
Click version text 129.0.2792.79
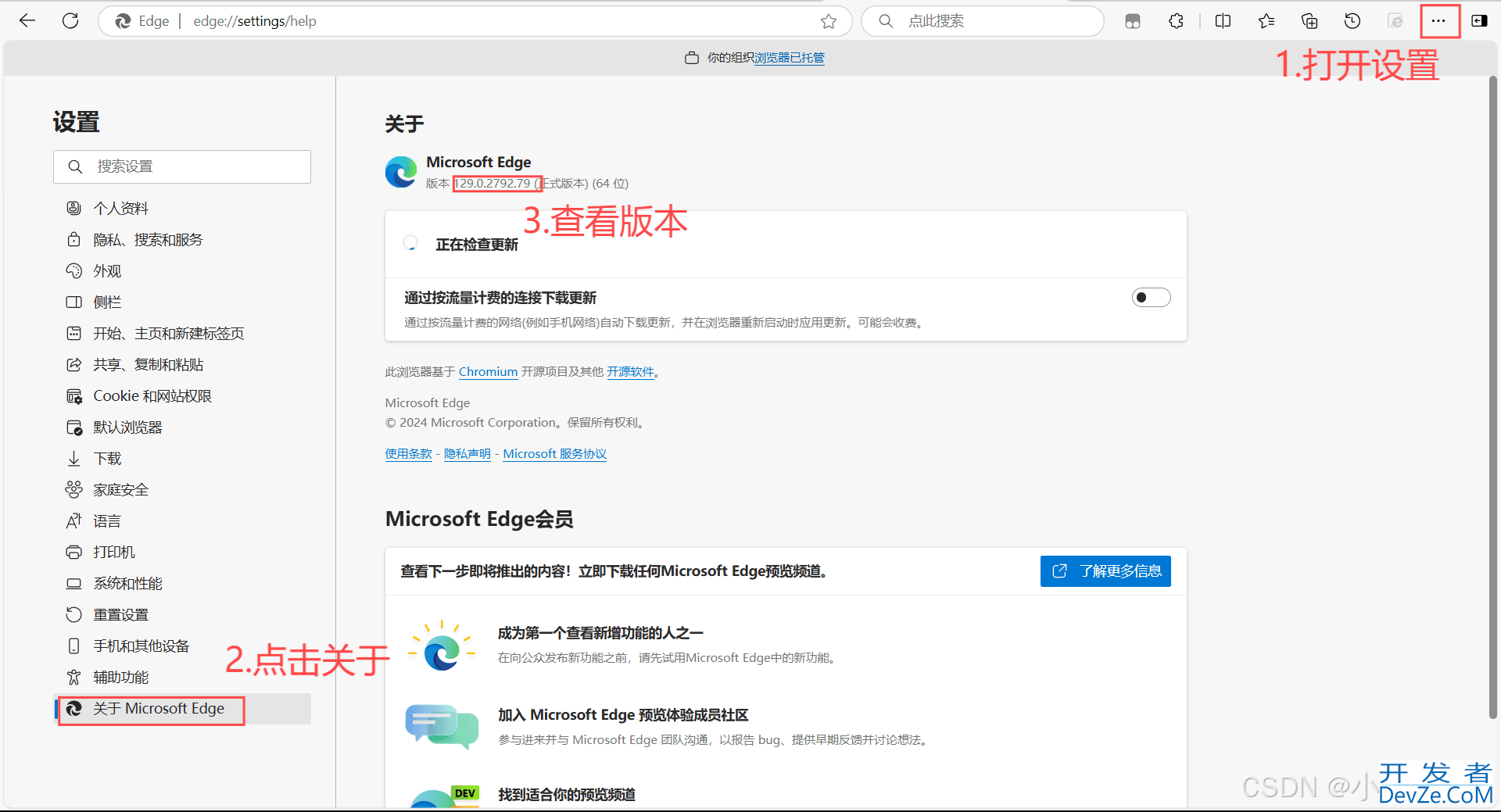[493, 184]
